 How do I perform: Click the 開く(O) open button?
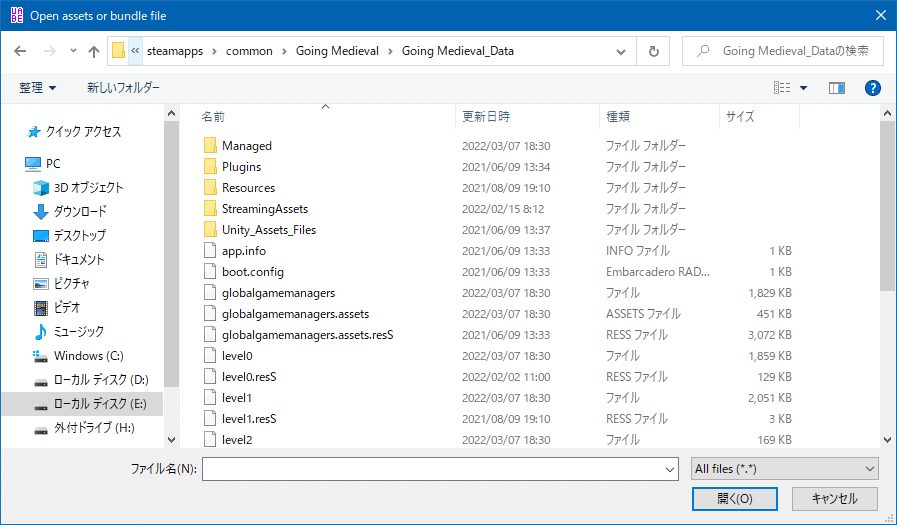(735, 499)
